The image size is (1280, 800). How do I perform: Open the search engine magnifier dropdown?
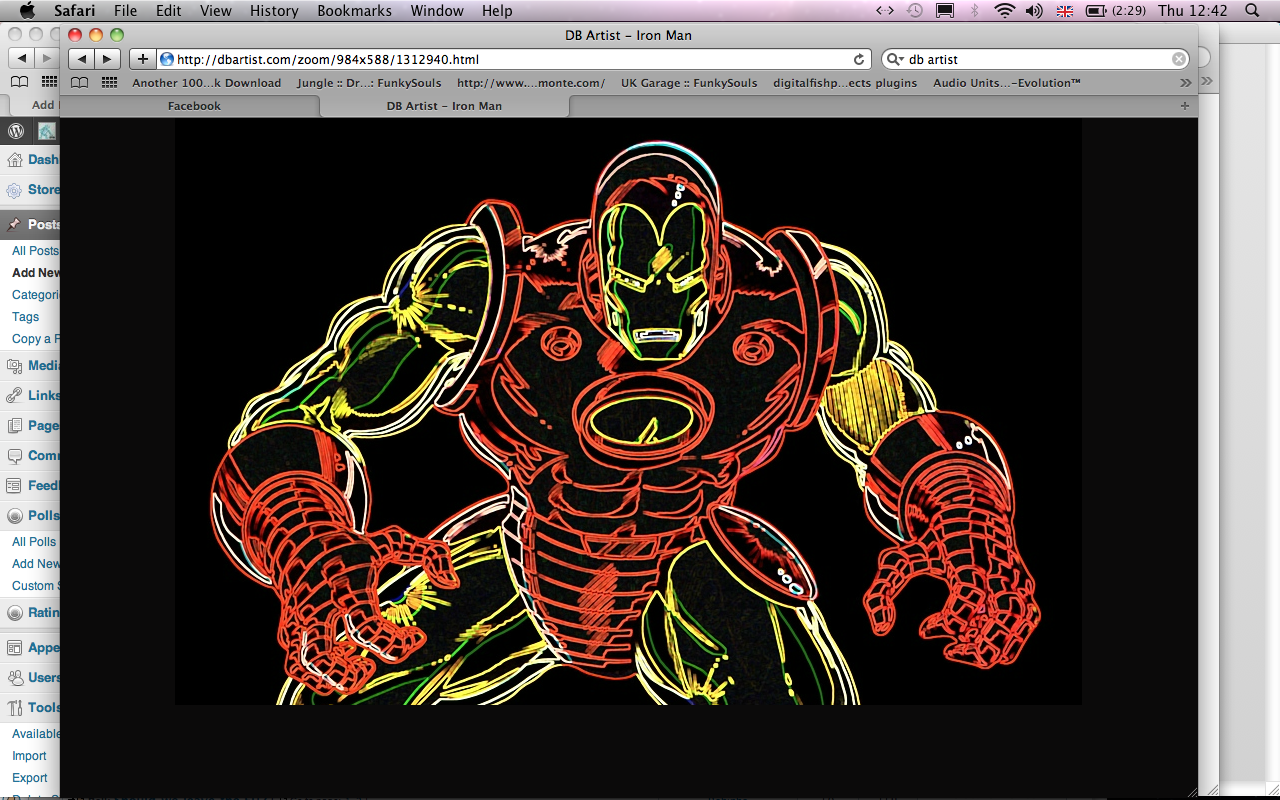pos(894,59)
